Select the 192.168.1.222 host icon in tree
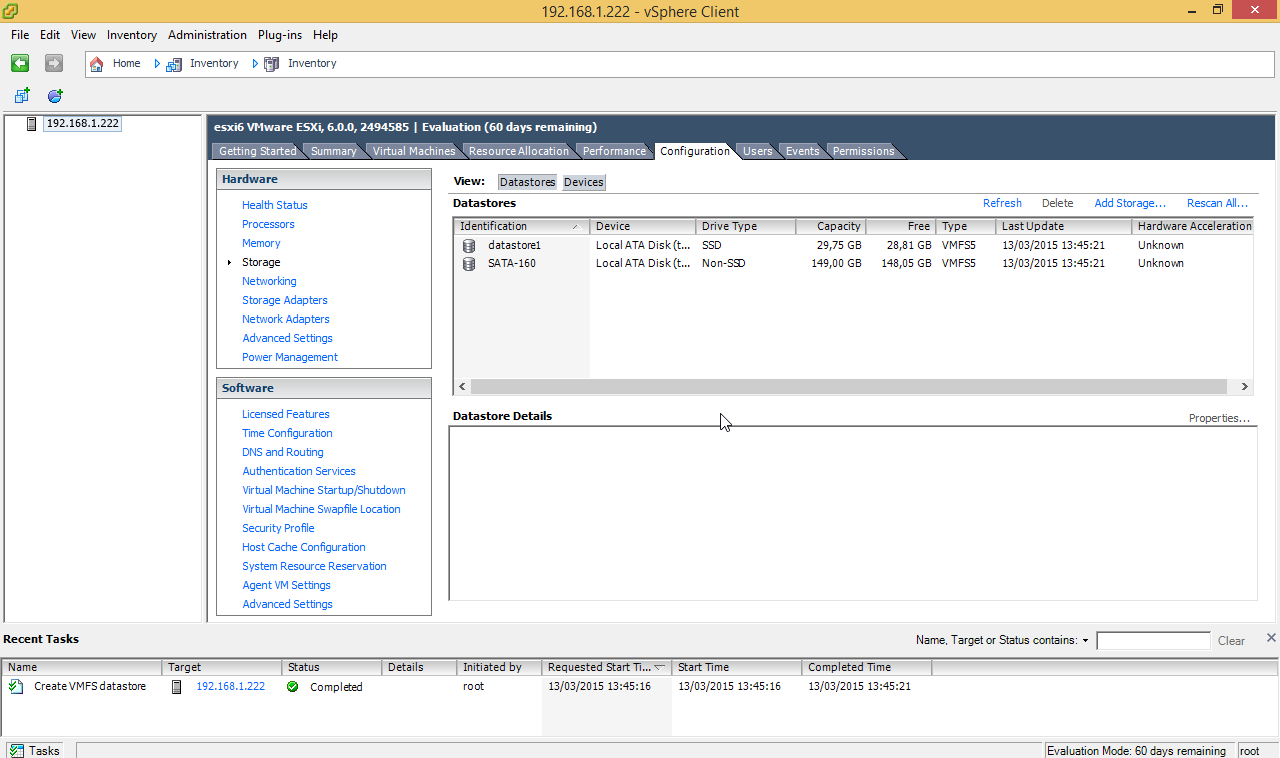1280x758 pixels. (32, 124)
